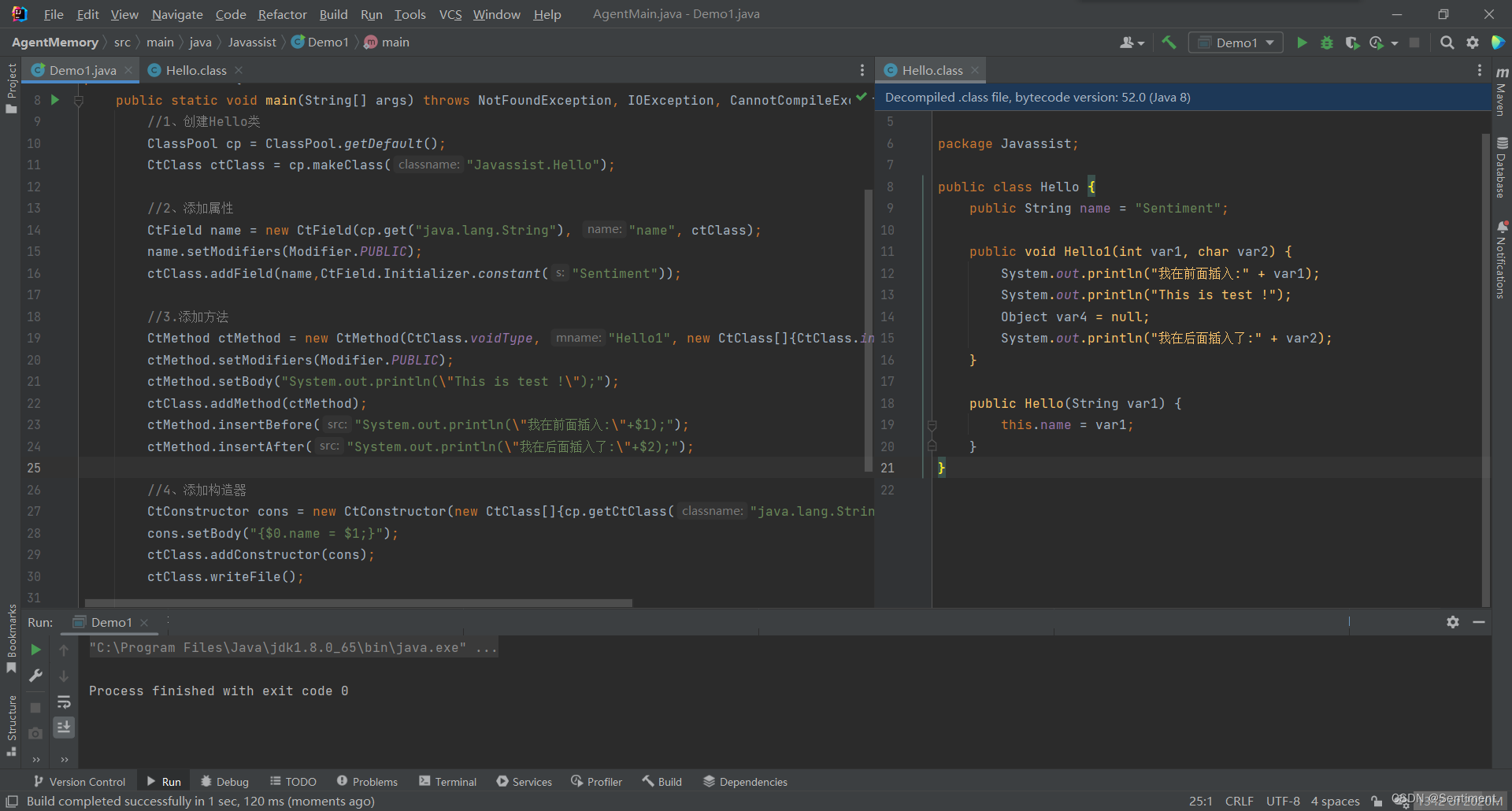Open the Demo1 run configuration dropdown
The image size is (1512, 811).
[x=1236, y=43]
